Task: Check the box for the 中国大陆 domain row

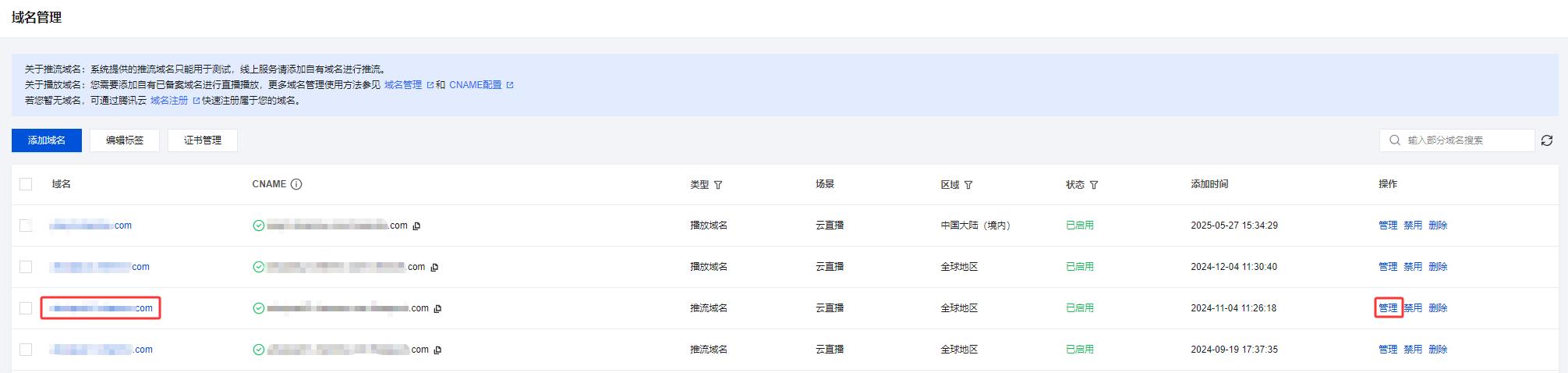Action: [26, 226]
